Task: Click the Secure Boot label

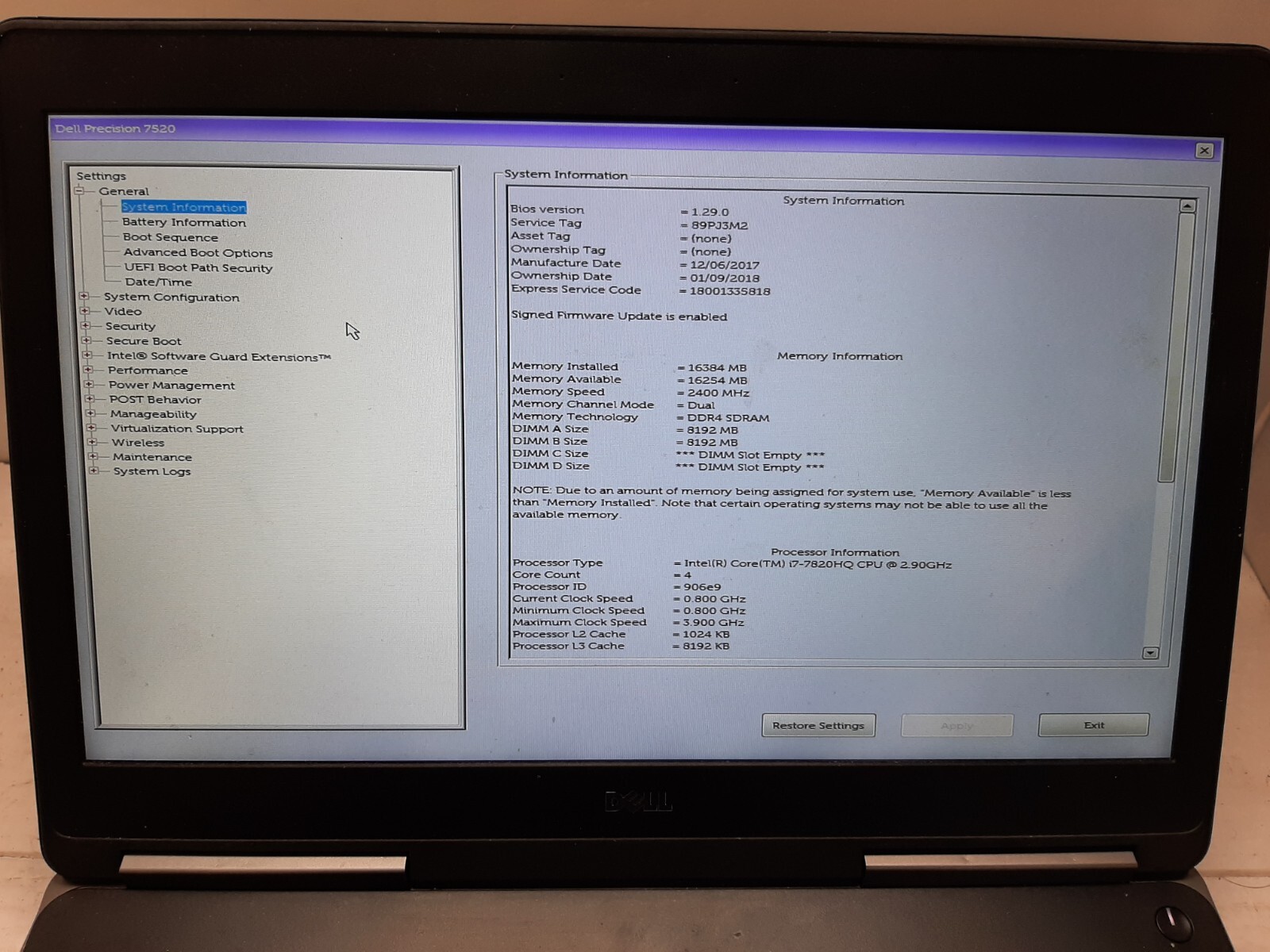Action: pyautogui.click(x=144, y=341)
